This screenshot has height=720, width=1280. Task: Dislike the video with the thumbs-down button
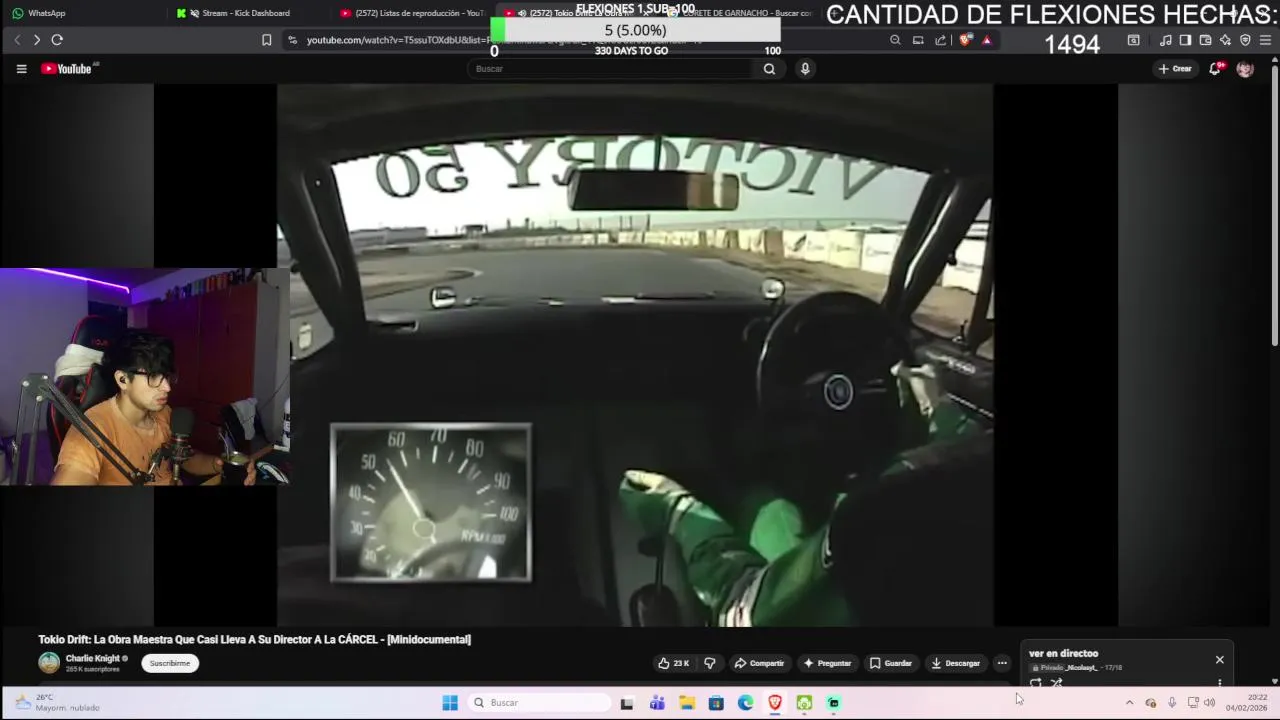709,663
